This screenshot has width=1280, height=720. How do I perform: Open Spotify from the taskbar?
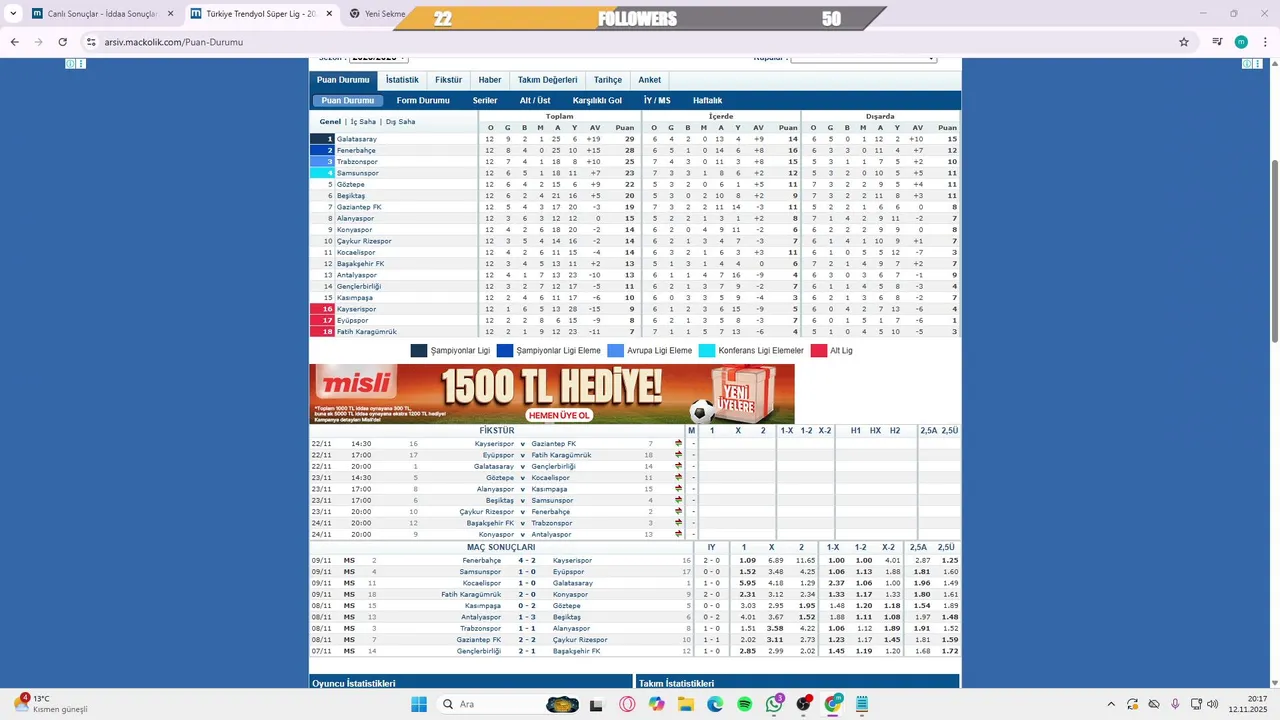point(745,704)
